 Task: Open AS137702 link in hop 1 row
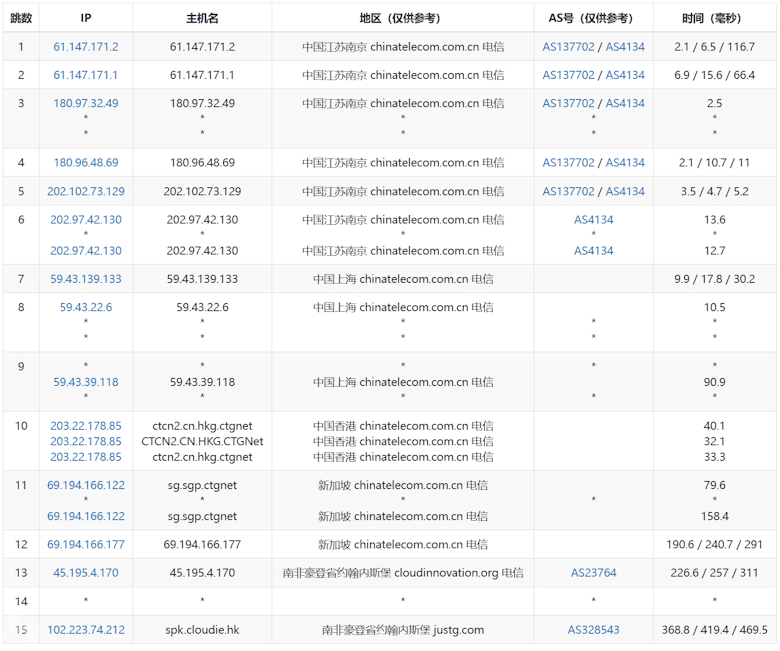[568, 47]
